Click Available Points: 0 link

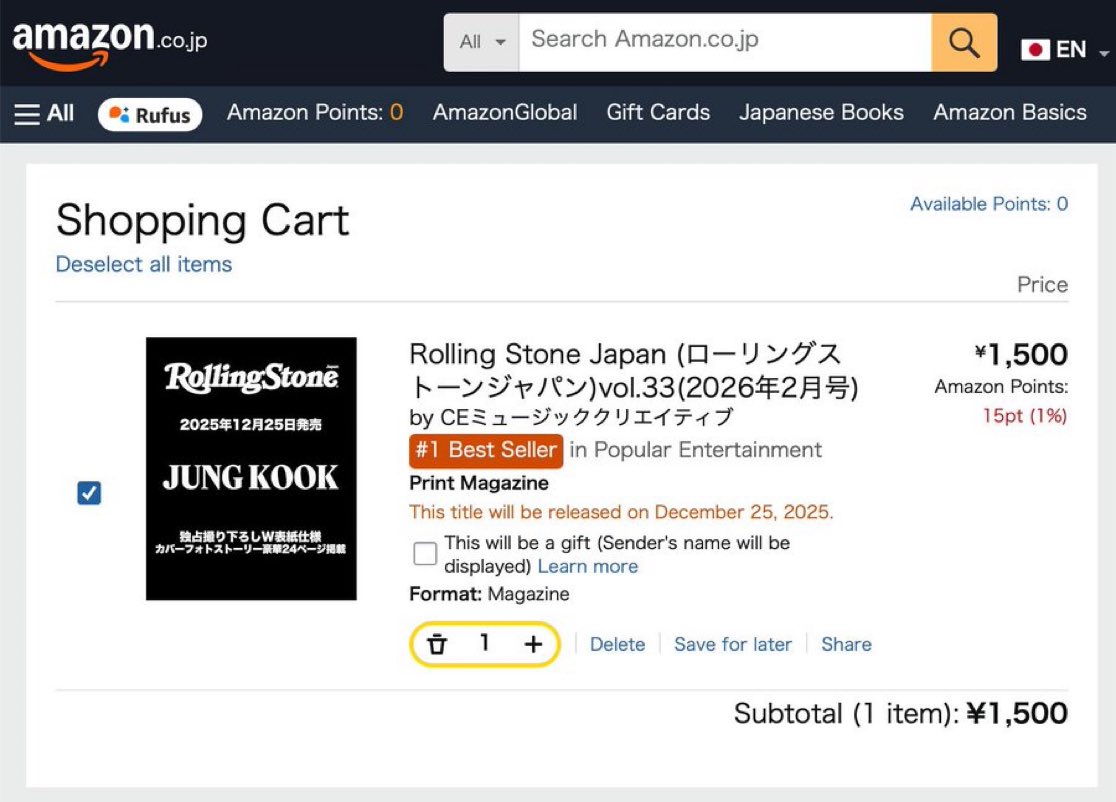pyautogui.click(x=989, y=204)
